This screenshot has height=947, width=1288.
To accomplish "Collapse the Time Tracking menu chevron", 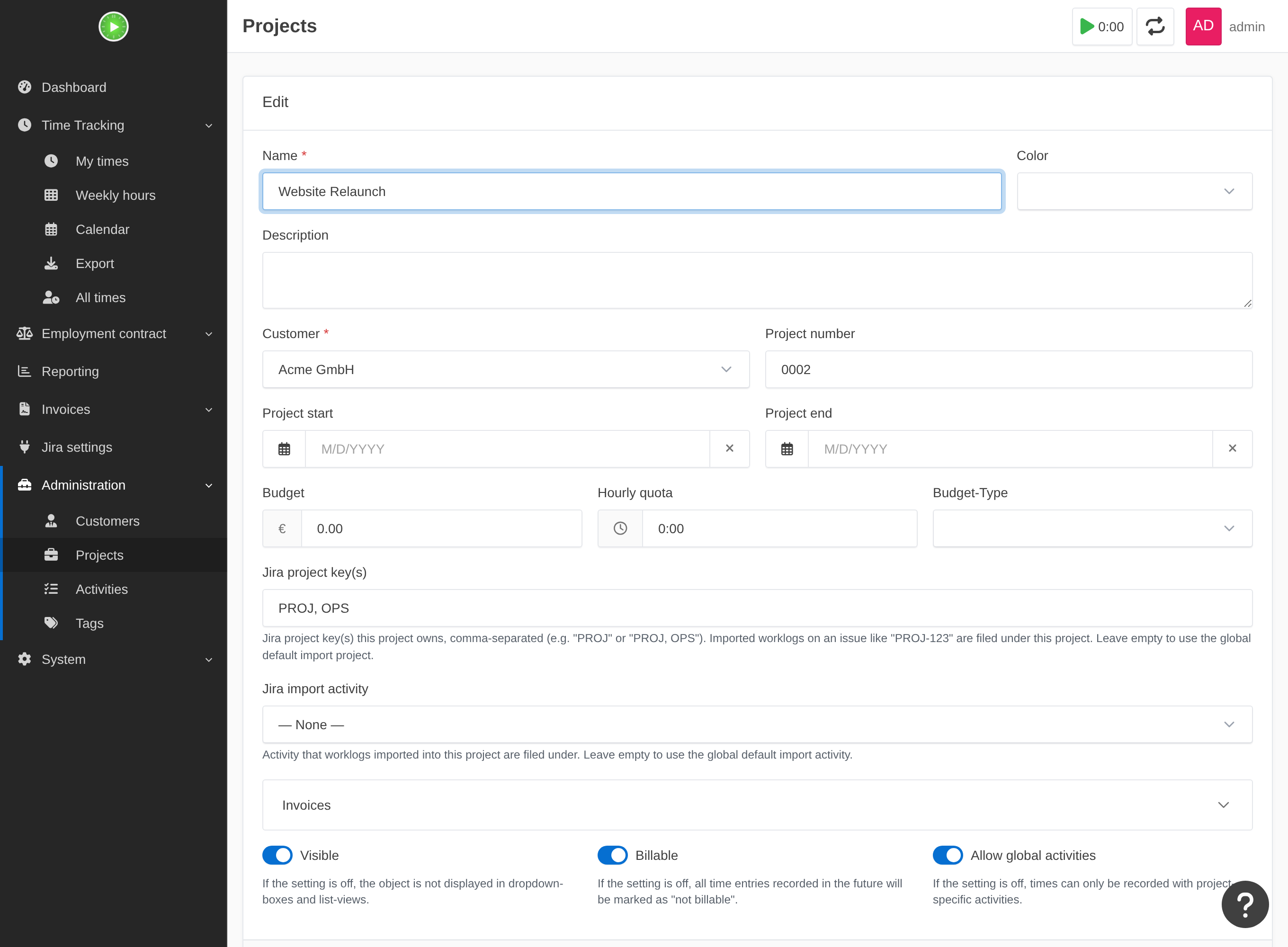I will click(209, 125).
